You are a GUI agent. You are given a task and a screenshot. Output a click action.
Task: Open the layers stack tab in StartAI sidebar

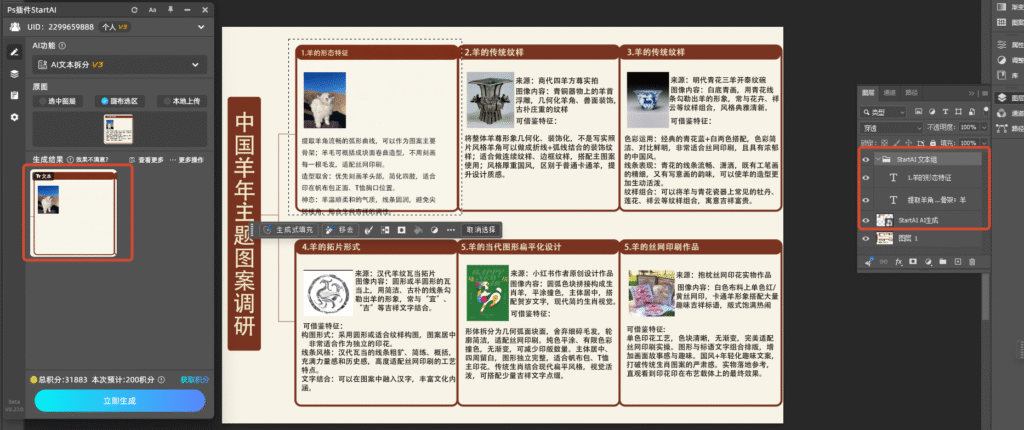click(x=14, y=74)
